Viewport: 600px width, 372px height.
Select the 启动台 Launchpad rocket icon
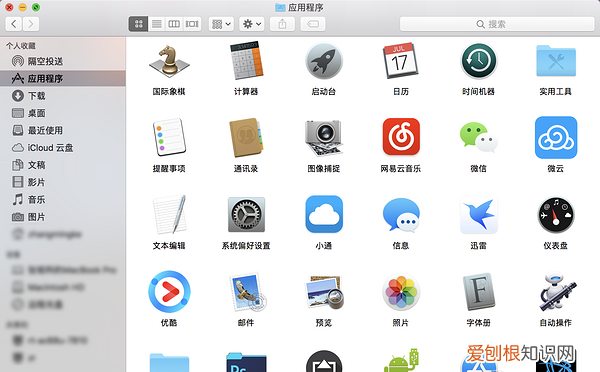[x=324, y=61]
